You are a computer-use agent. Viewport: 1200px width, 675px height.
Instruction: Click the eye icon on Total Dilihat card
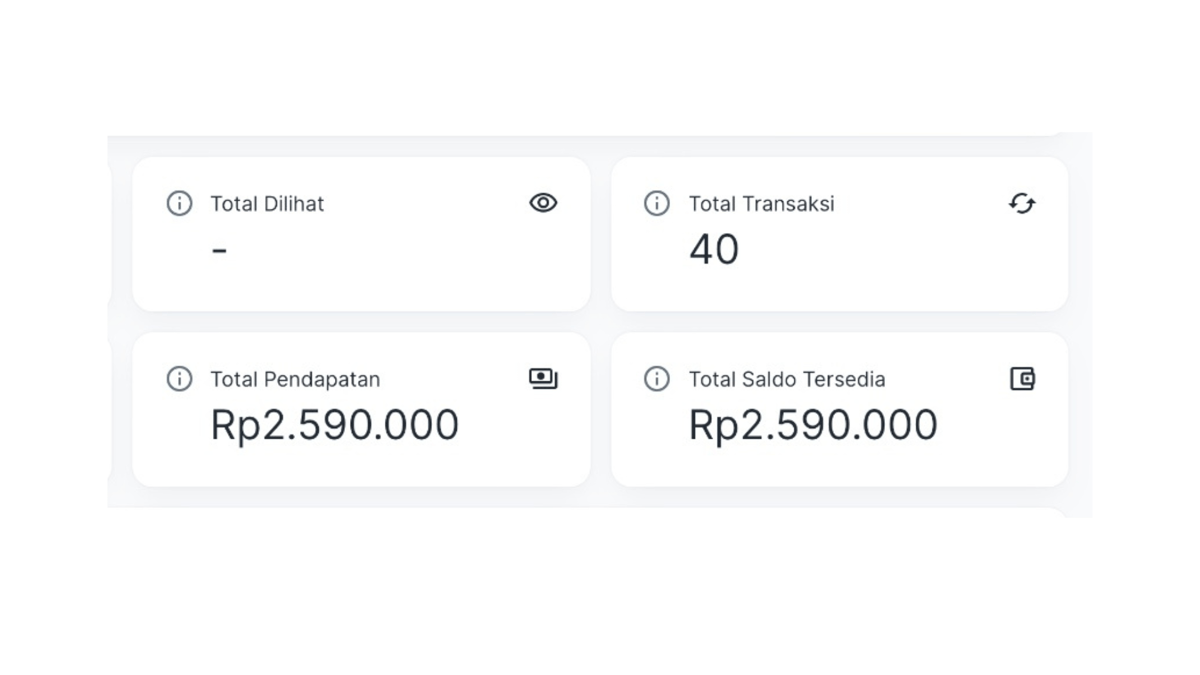coord(542,202)
